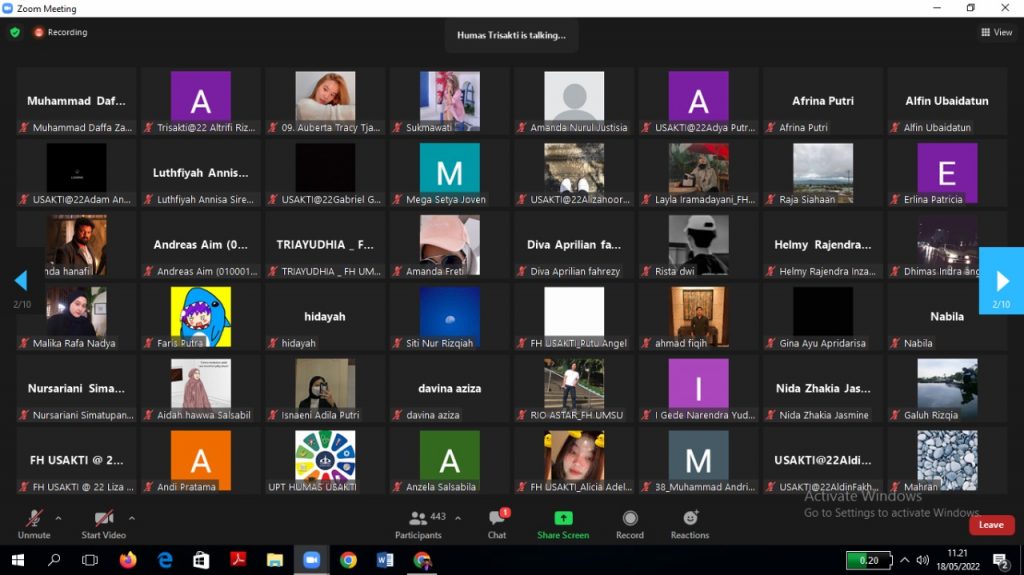
Task: Show hidden system tray icons
Action: point(905,560)
